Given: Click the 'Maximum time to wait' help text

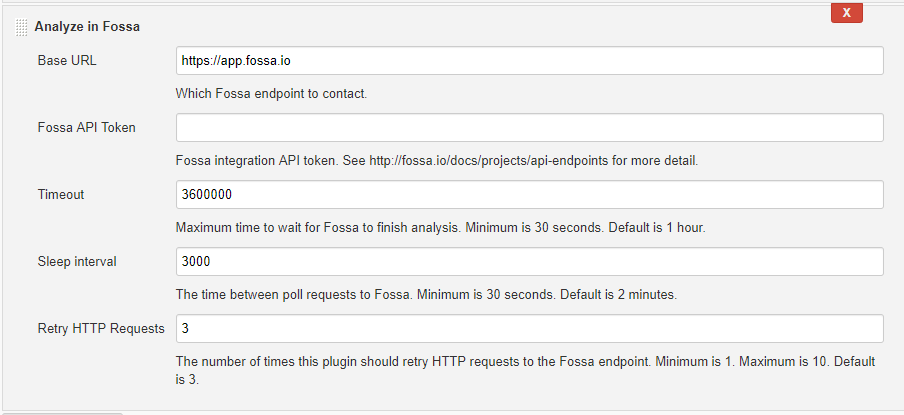Looking at the screenshot, I should (x=440, y=228).
